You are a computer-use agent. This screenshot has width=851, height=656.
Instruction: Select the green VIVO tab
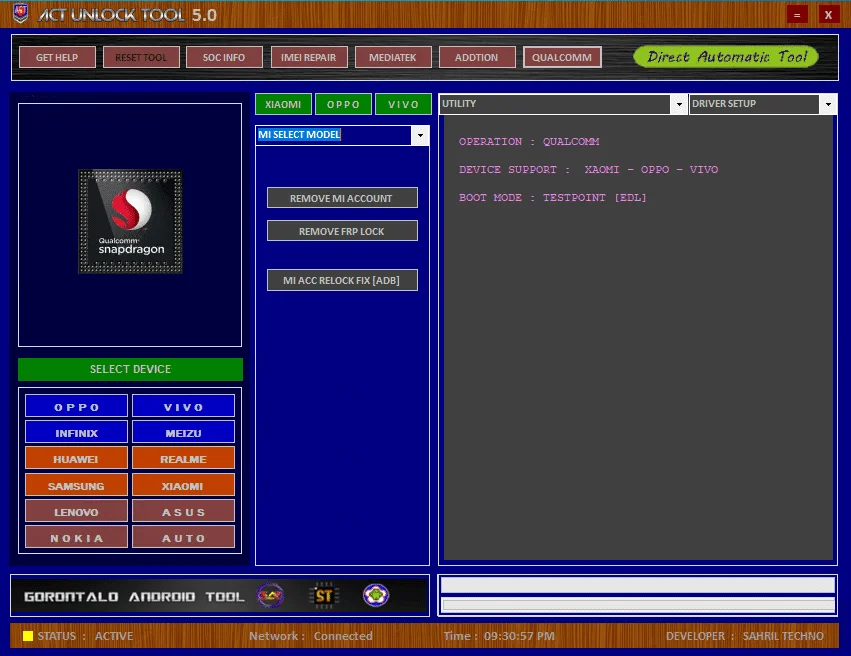pos(403,104)
